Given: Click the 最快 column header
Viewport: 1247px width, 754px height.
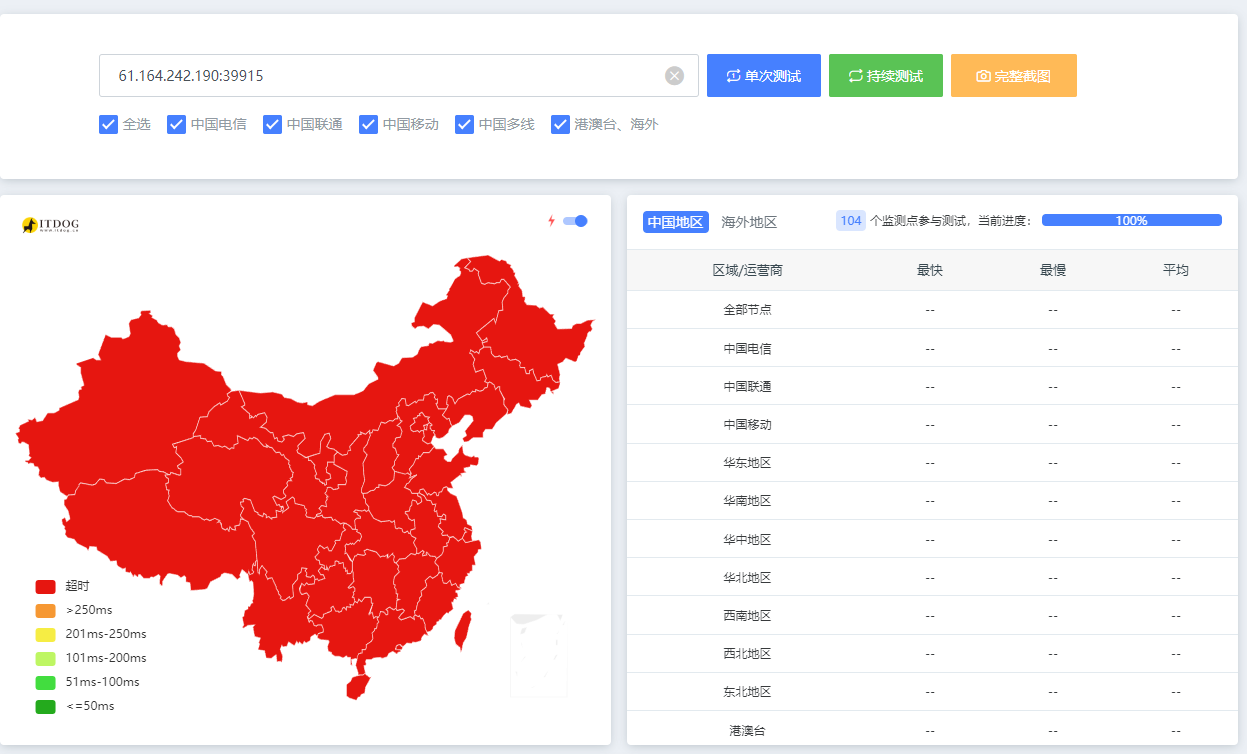Looking at the screenshot, I should pos(930,270).
